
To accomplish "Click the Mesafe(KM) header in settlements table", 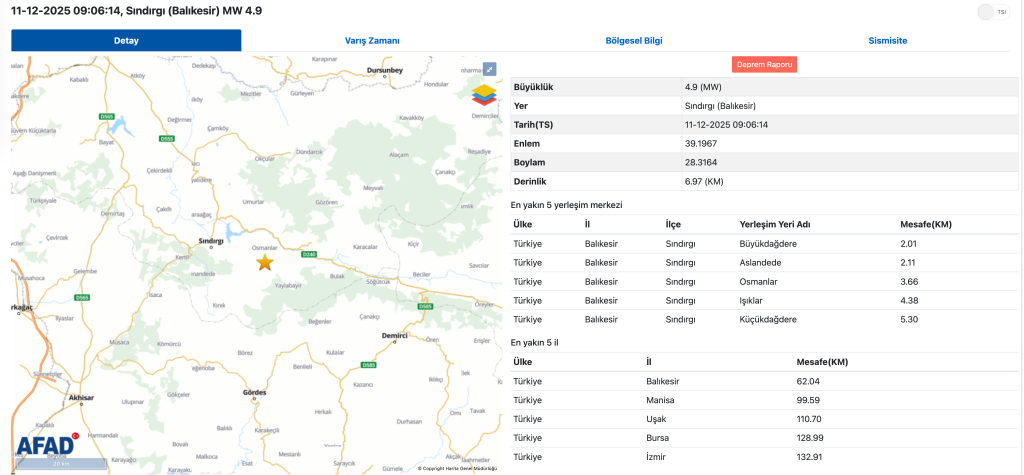I will (x=927, y=224).
